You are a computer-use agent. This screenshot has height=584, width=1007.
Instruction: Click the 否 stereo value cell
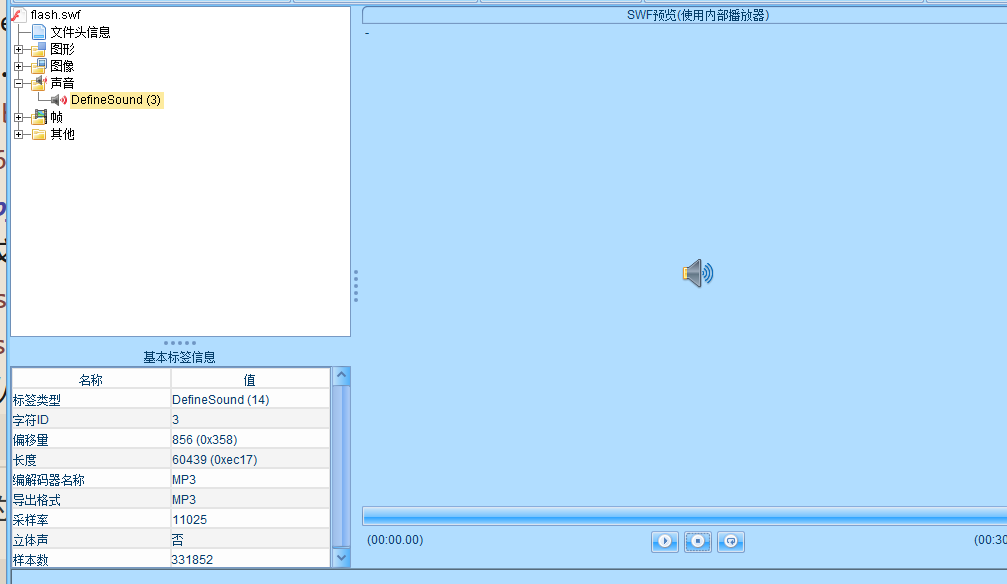(250, 540)
